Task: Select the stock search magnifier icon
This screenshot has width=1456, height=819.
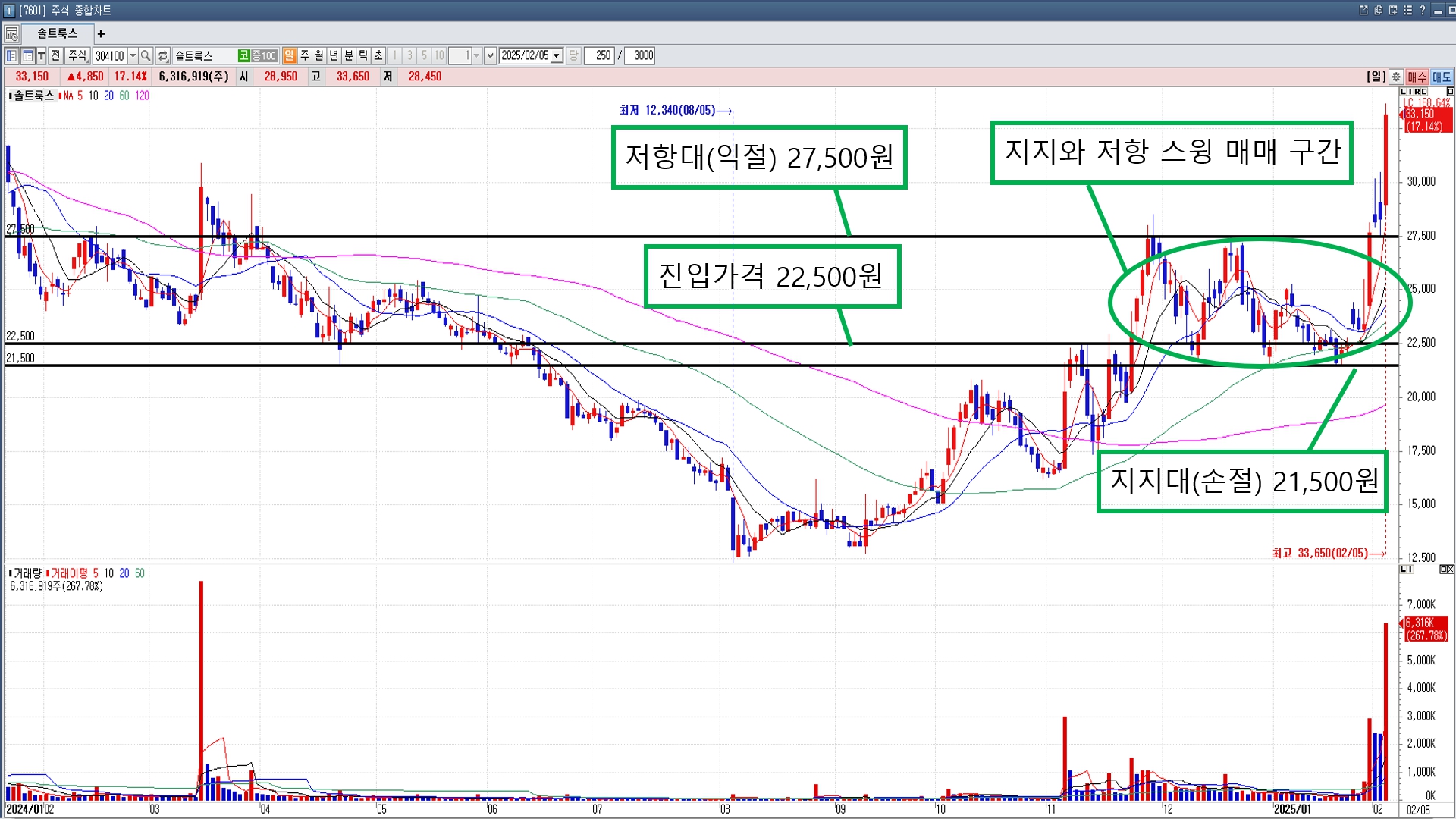Action: pos(145,55)
